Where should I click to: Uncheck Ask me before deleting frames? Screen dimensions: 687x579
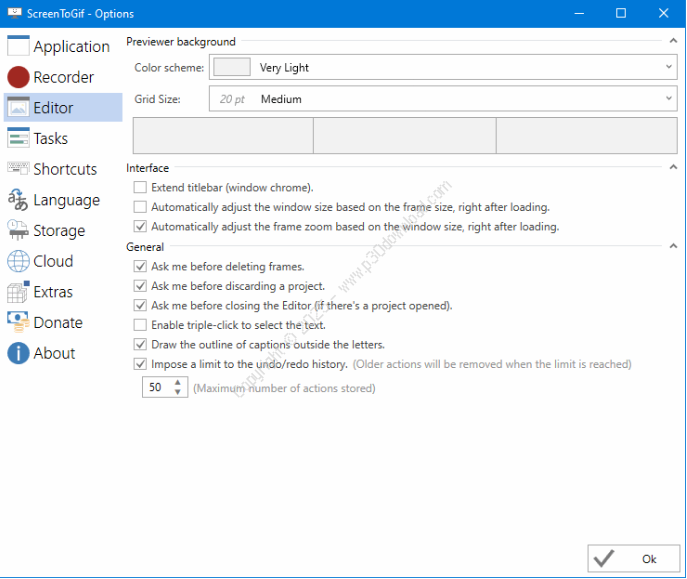pyautogui.click(x=140, y=267)
